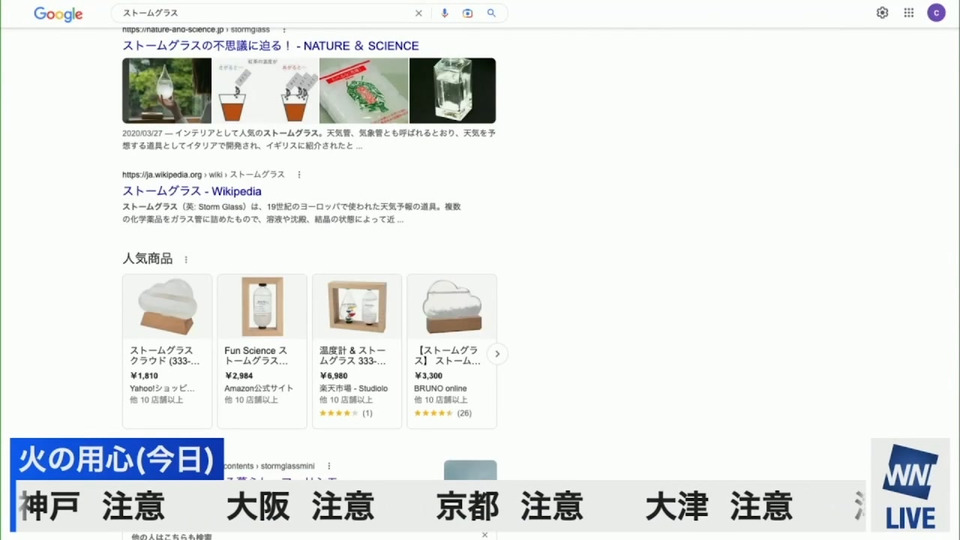This screenshot has width=960, height=540.
Task: Open the settings gear icon
Action: click(882, 12)
